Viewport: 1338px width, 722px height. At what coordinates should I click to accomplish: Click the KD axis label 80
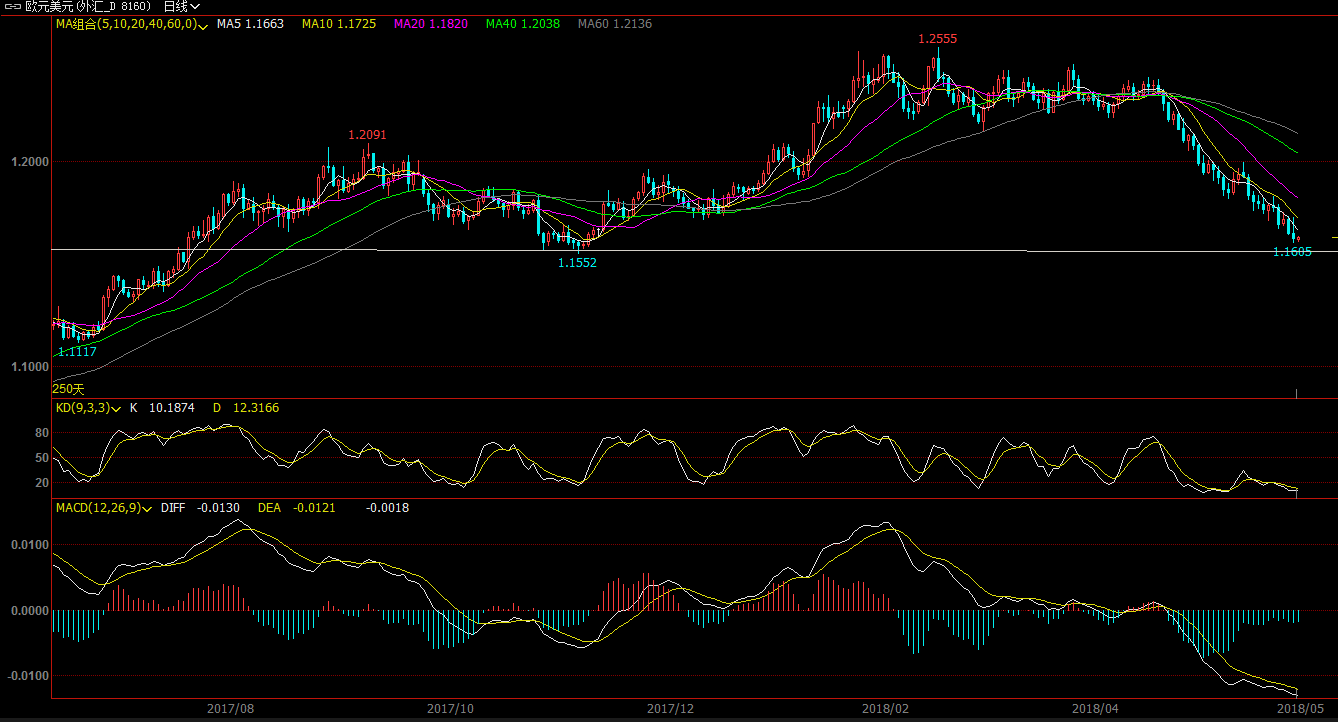click(x=42, y=433)
